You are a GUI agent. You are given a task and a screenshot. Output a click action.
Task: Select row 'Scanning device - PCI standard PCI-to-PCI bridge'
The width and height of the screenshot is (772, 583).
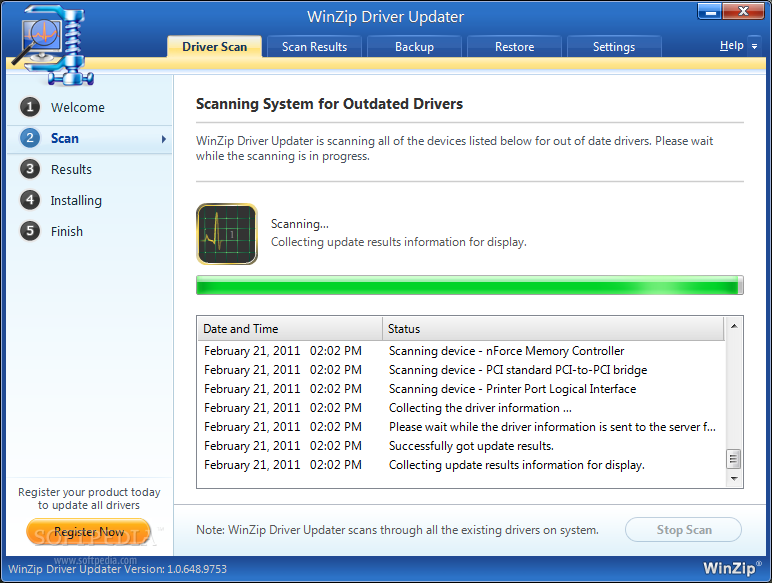pyautogui.click(x=461, y=370)
